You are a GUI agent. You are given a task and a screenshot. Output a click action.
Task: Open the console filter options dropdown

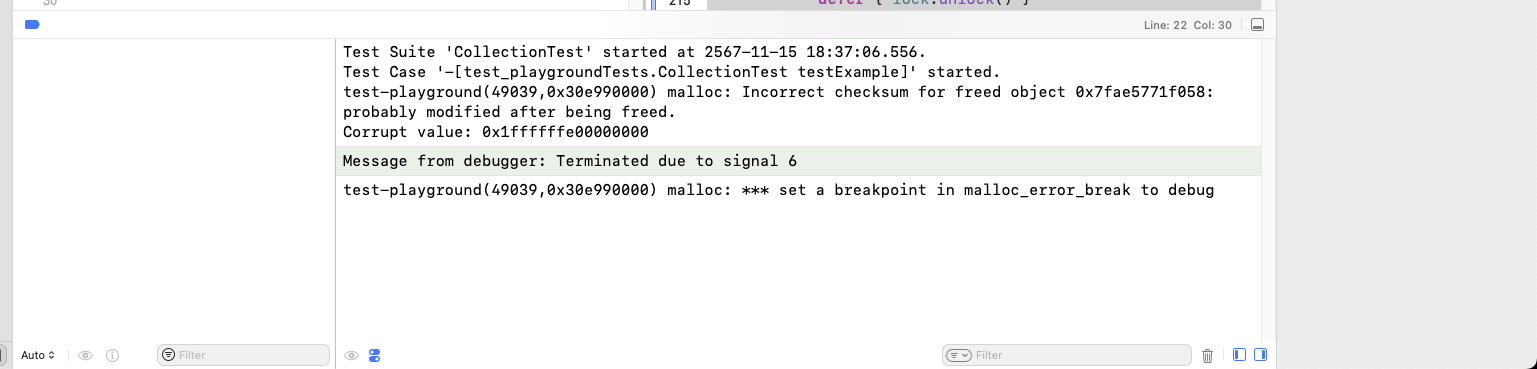[960, 355]
